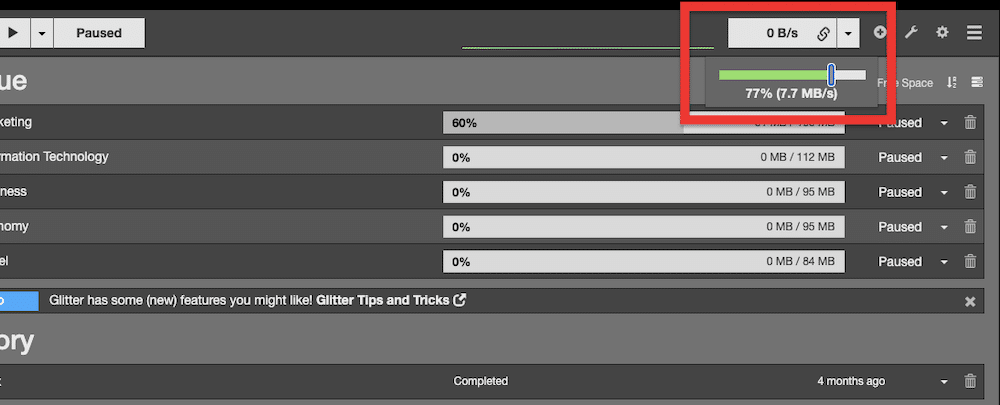This screenshot has height=405, width=1000.
Task: Expand the dropdown arrow next to play button
Action: coord(42,33)
